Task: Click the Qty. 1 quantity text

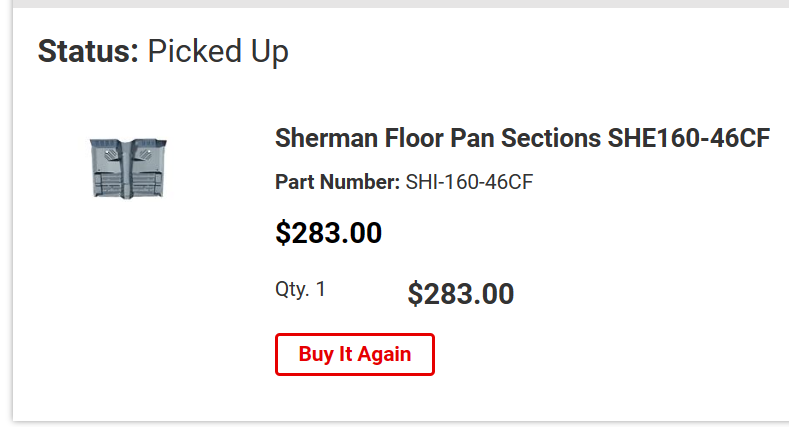Action: [300, 289]
